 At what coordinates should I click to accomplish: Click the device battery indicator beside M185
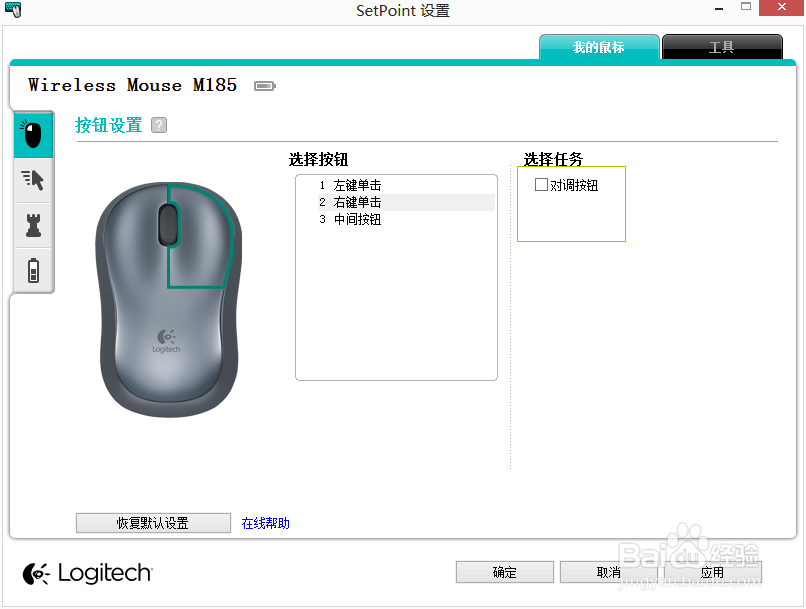coord(265,86)
